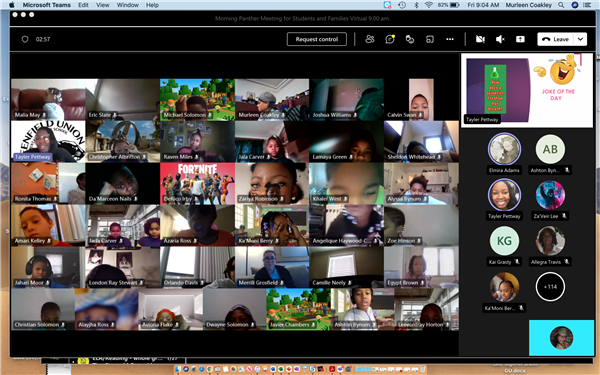This screenshot has width=600, height=375.
Task: Select the Joke of the Day shared screen thumbnail
Action: [527, 90]
